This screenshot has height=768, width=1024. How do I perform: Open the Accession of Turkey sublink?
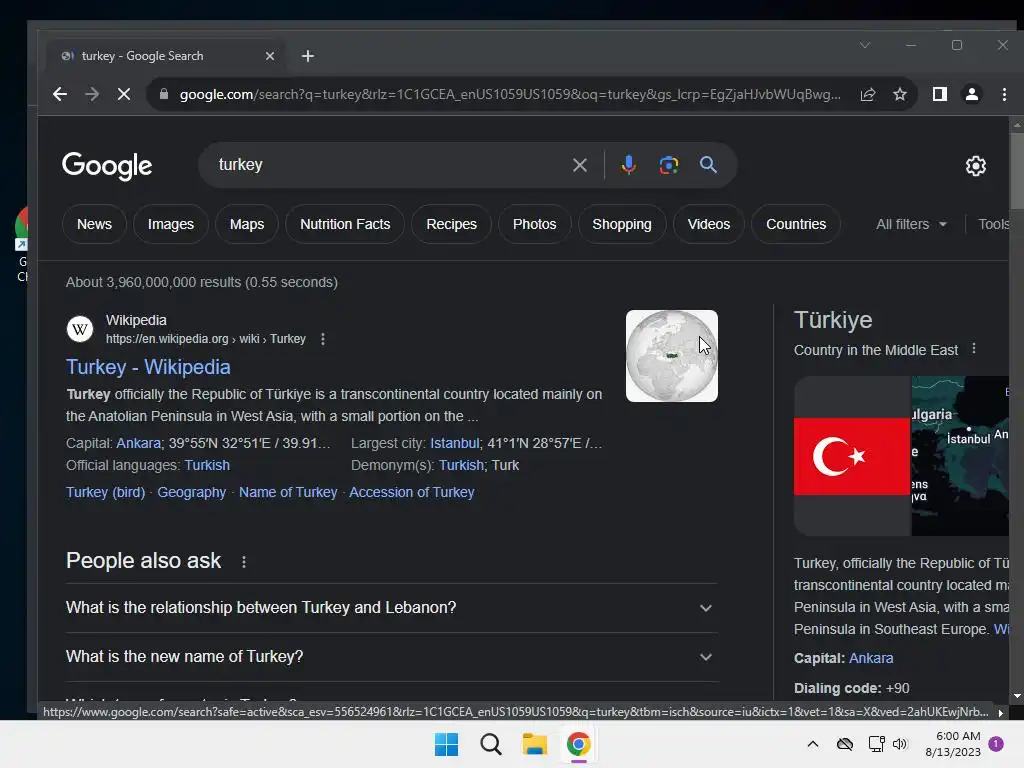[x=411, y=492]
